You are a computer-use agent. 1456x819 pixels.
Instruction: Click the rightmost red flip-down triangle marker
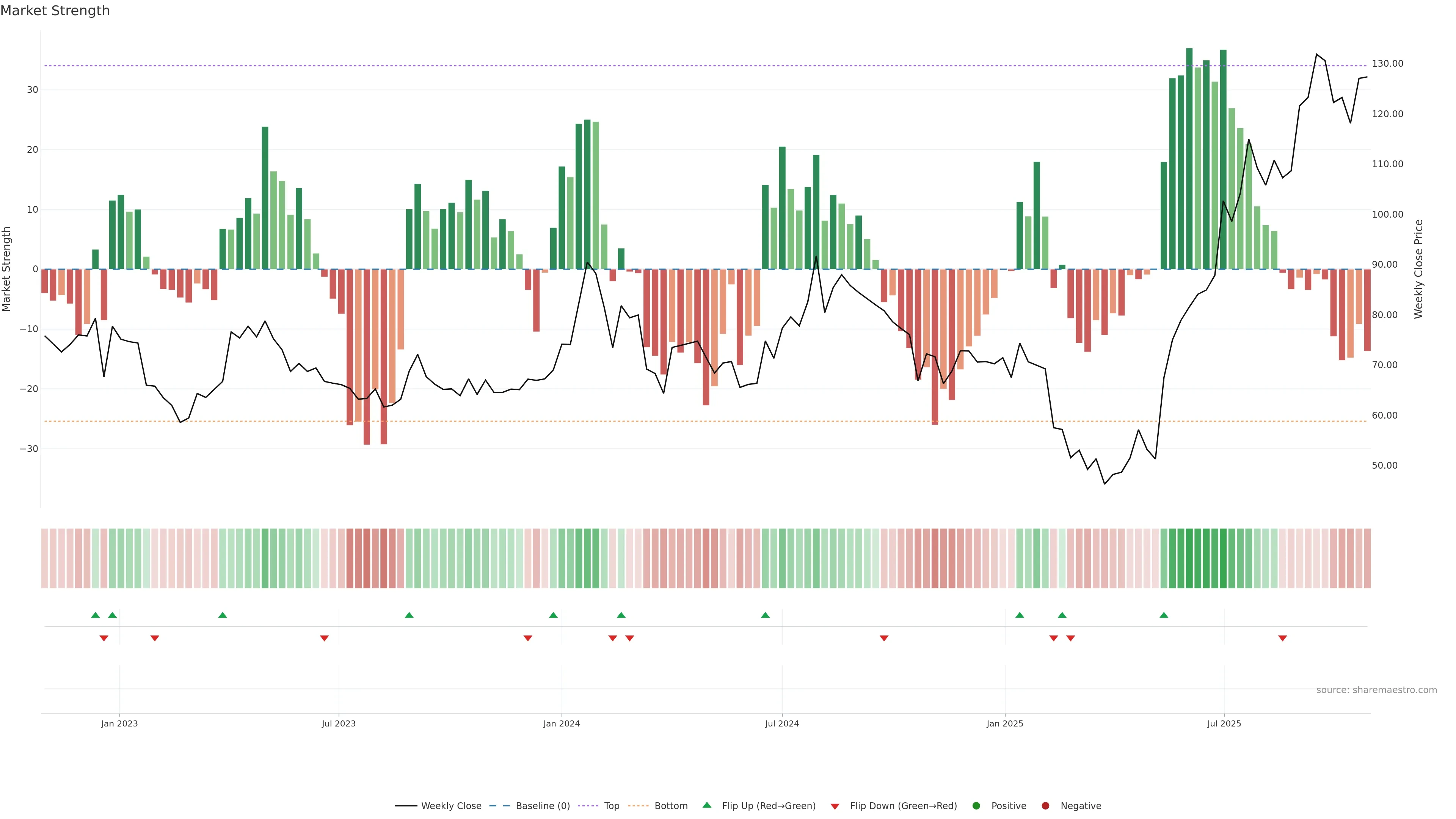coord(1282,638)
